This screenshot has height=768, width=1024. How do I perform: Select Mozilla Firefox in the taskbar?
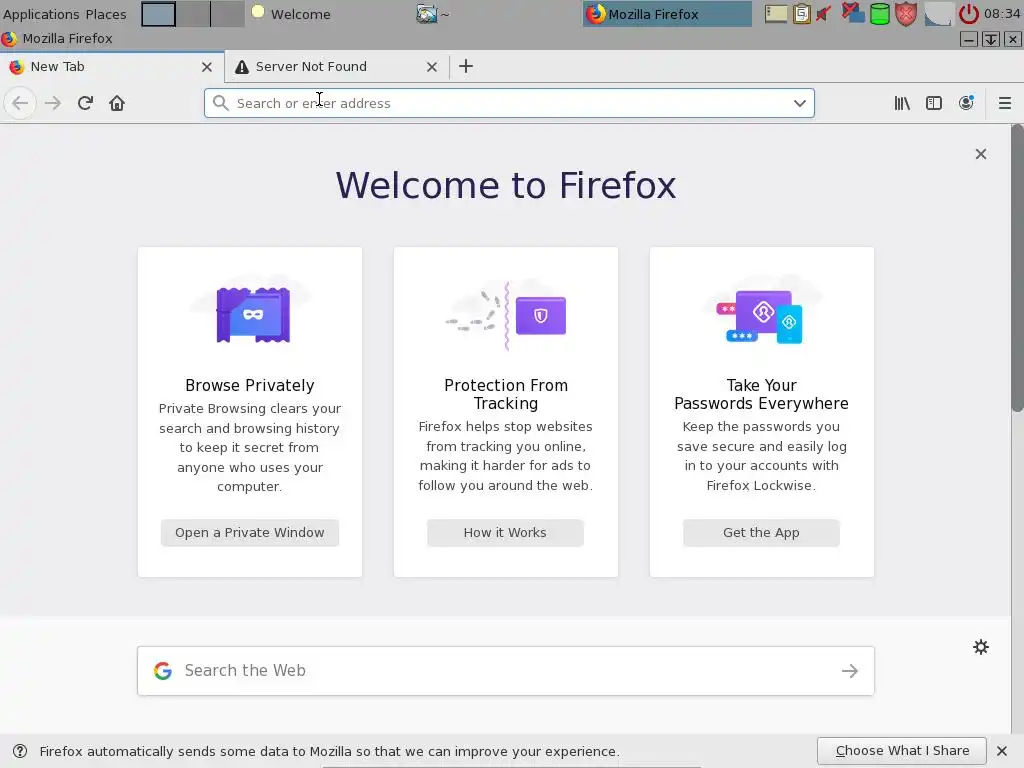coord(667,14)
